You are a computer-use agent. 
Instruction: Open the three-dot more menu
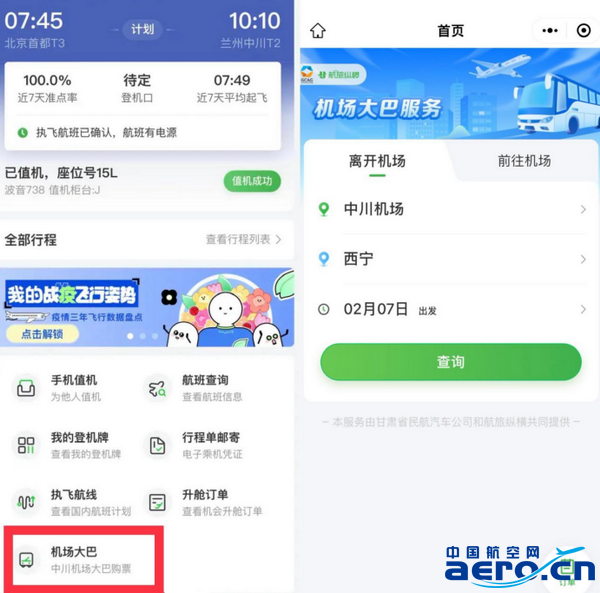pos(550,31)
